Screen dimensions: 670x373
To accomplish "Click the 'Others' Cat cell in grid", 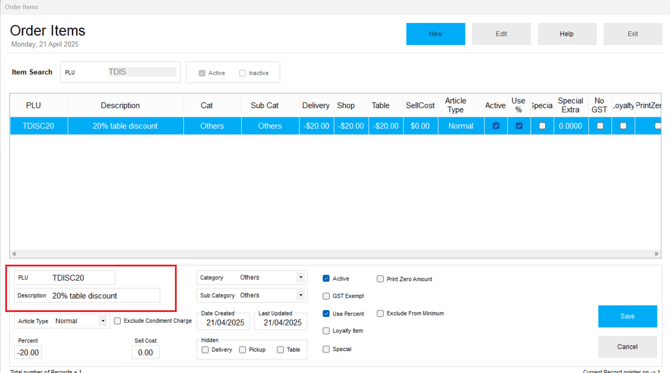I will coord(212,126).
